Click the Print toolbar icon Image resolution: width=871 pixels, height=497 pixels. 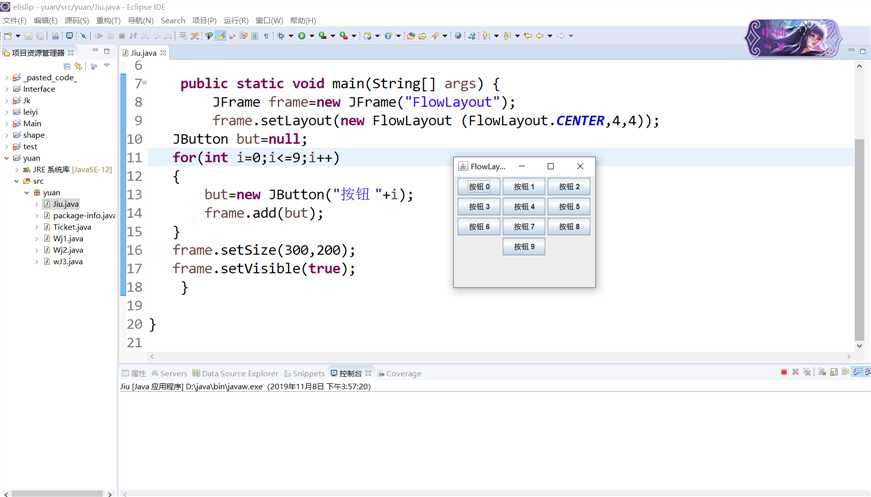(55, 36)
